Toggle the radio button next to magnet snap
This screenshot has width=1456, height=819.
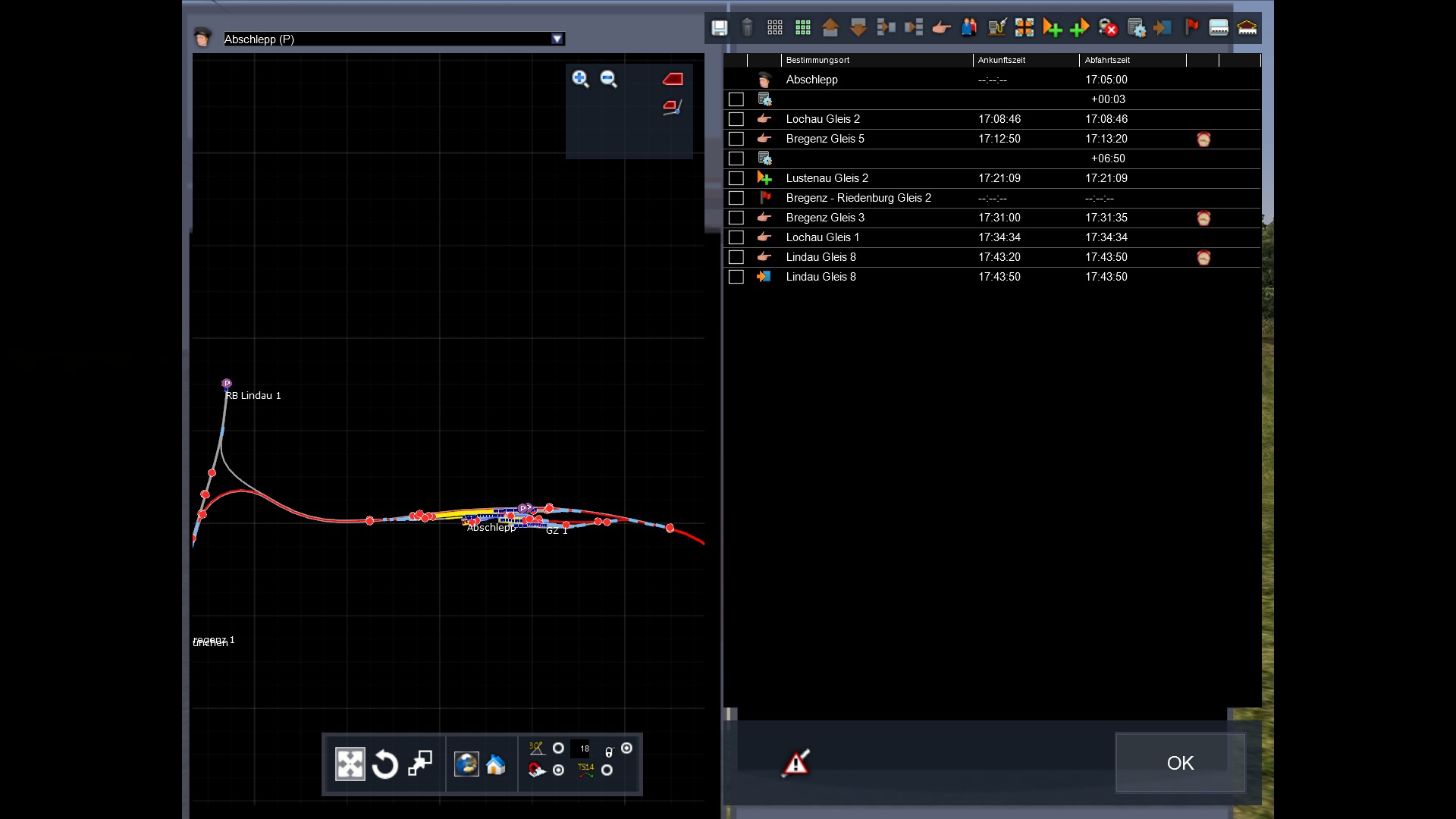tap(559, 770)
